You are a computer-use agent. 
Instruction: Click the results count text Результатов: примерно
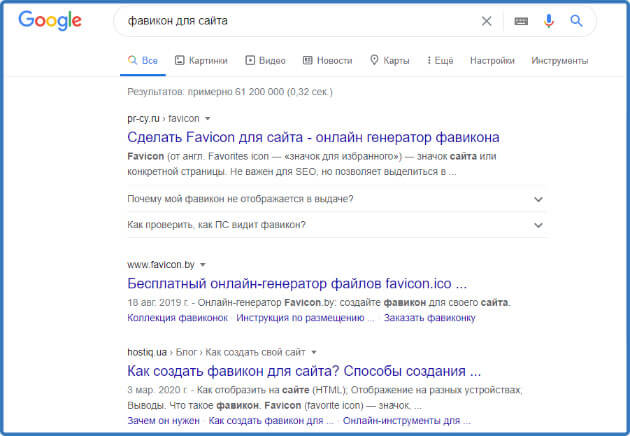coord(230,92)
